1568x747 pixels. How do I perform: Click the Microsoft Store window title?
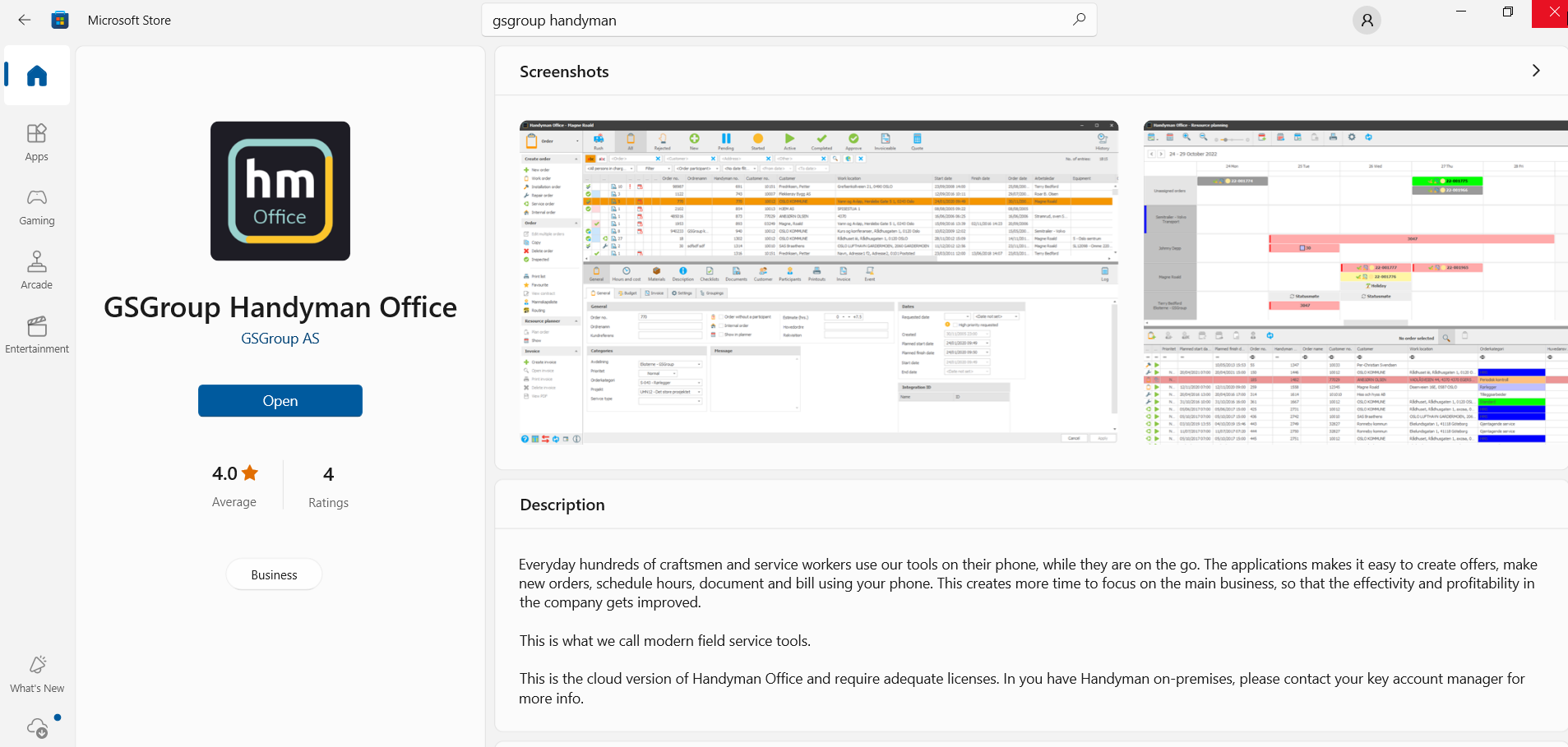(x=129, y=21)
